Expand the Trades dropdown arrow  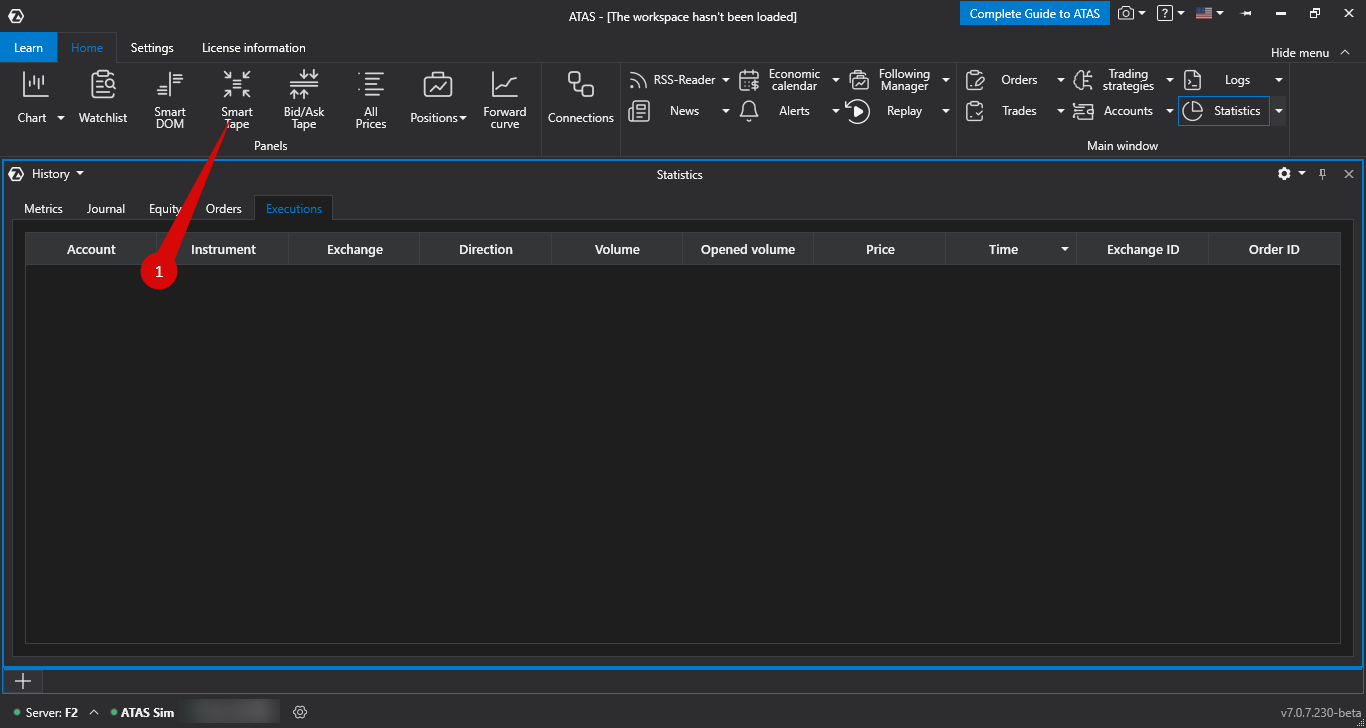tap(1061, 111)
